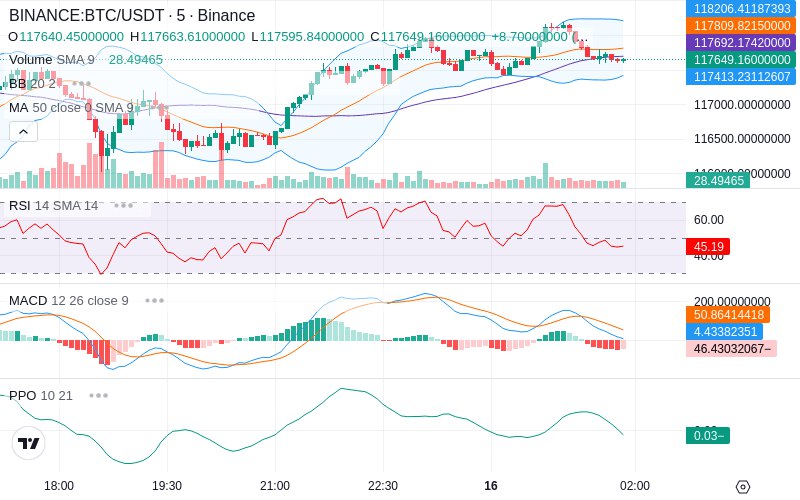Image resolution: width=800 pixels, height=500 pixels.
Task: Open more options for BB 20 2 indicator
Action: [82, 83]
